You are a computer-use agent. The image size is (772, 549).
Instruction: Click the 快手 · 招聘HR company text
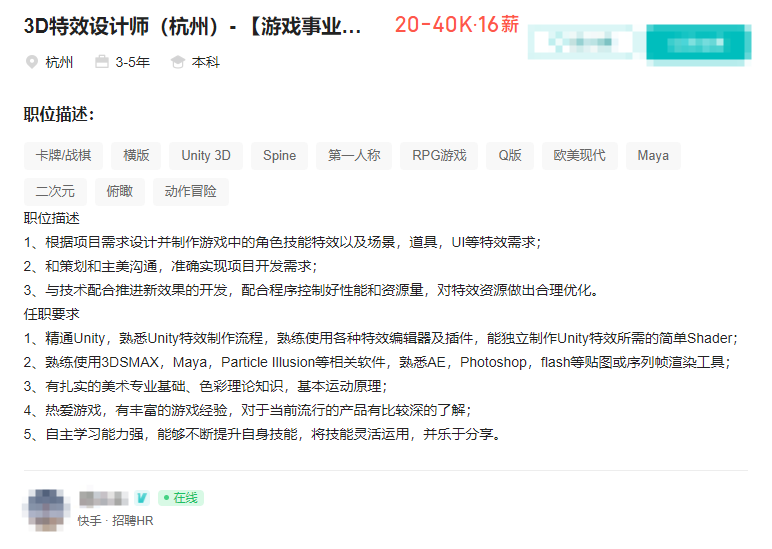click(116, 521)
